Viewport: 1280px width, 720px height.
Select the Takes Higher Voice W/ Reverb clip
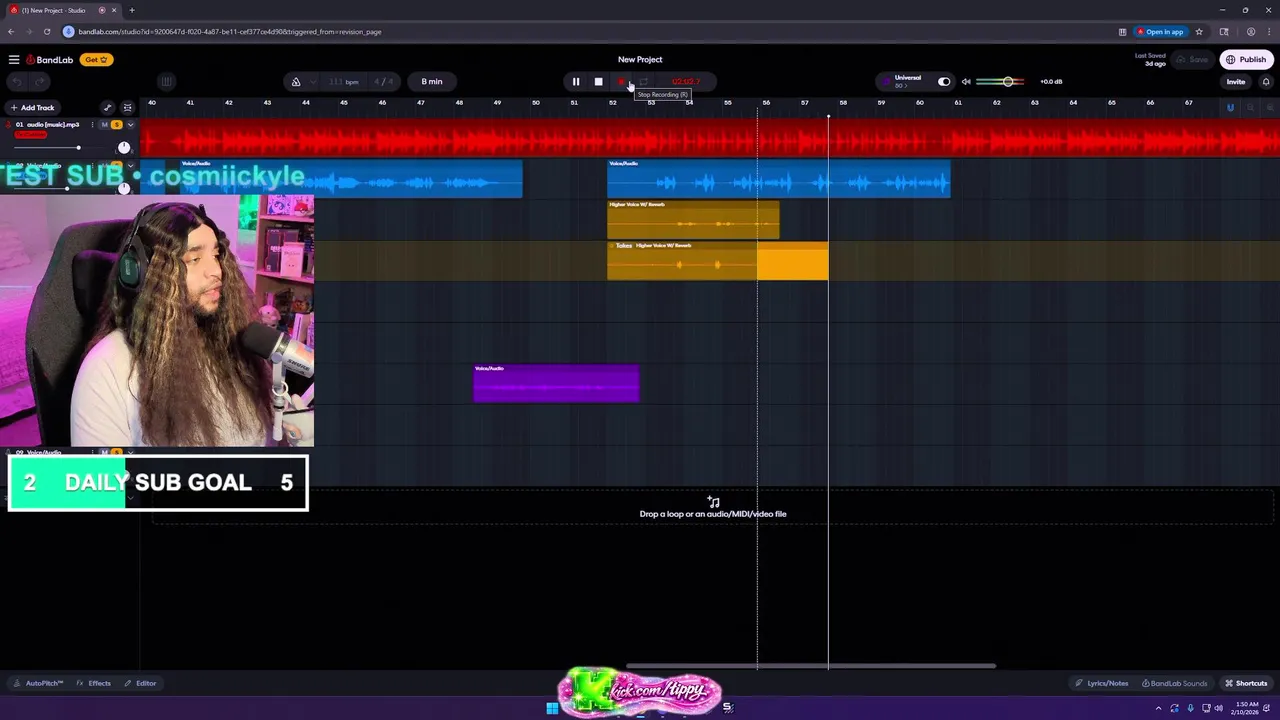[x=717, y=260]
